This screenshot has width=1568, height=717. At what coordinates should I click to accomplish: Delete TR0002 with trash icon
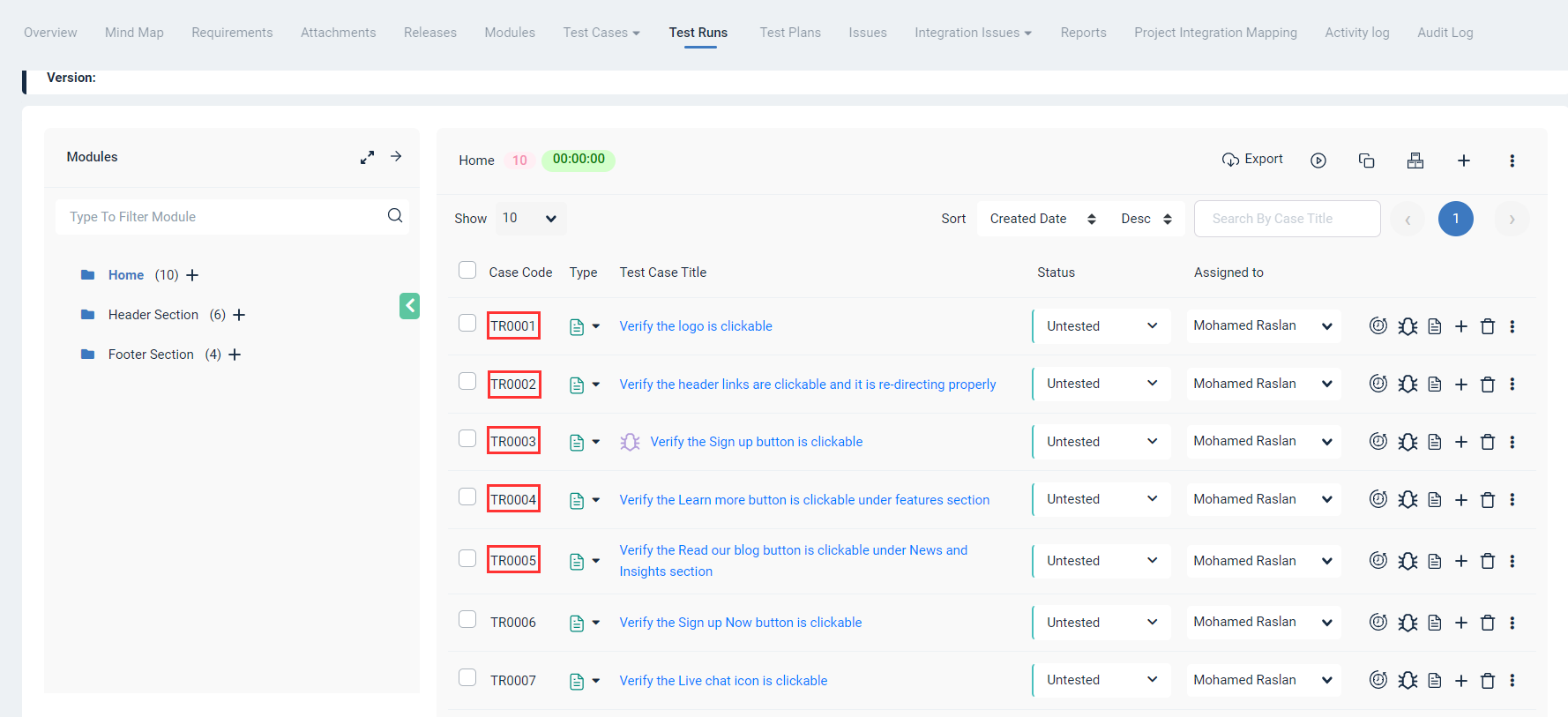point(1488,385)
